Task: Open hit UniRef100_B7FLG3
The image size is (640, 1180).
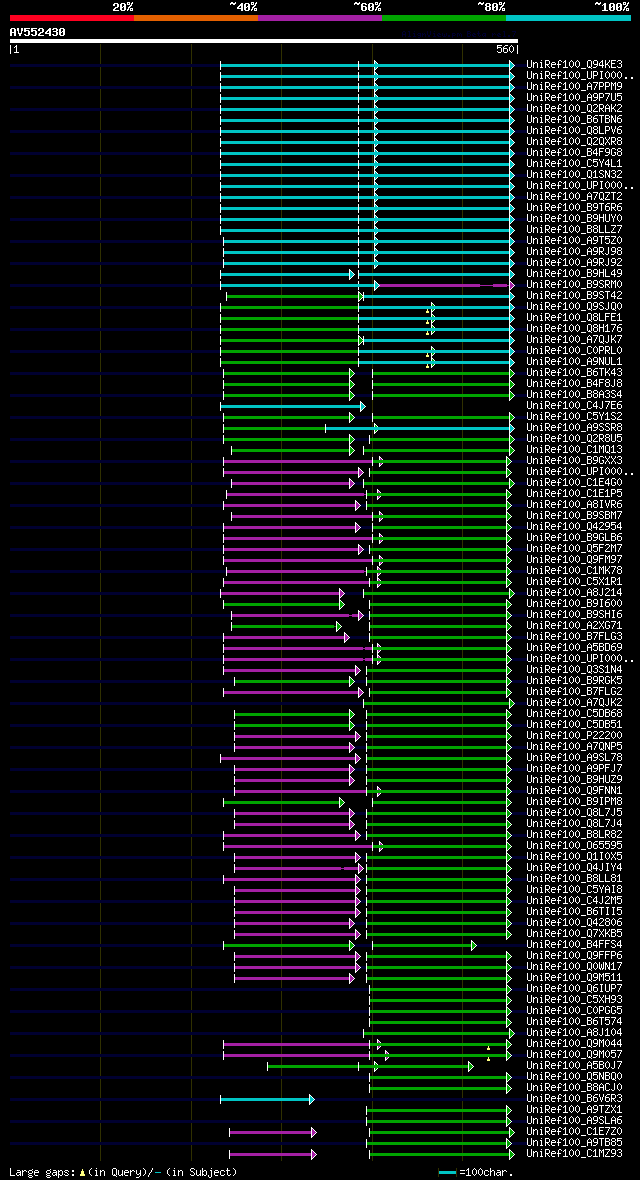Action: (x=574, y=637)
